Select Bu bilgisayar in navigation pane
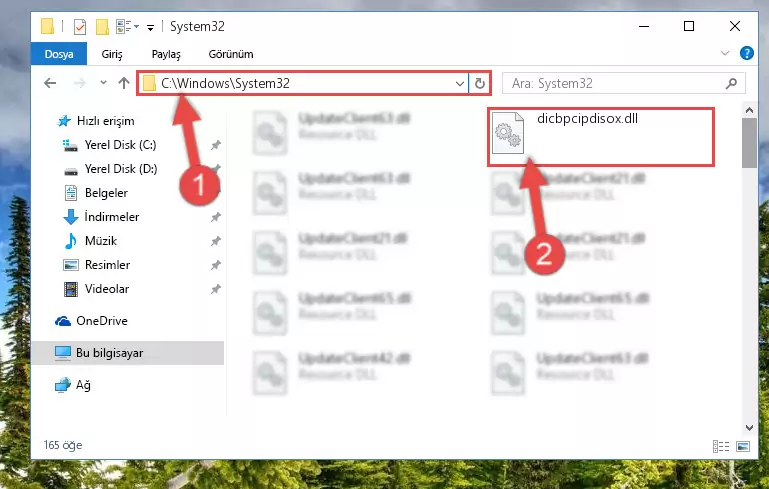The height and width of the screenshot is (489, 769). [x=128, y=353]
